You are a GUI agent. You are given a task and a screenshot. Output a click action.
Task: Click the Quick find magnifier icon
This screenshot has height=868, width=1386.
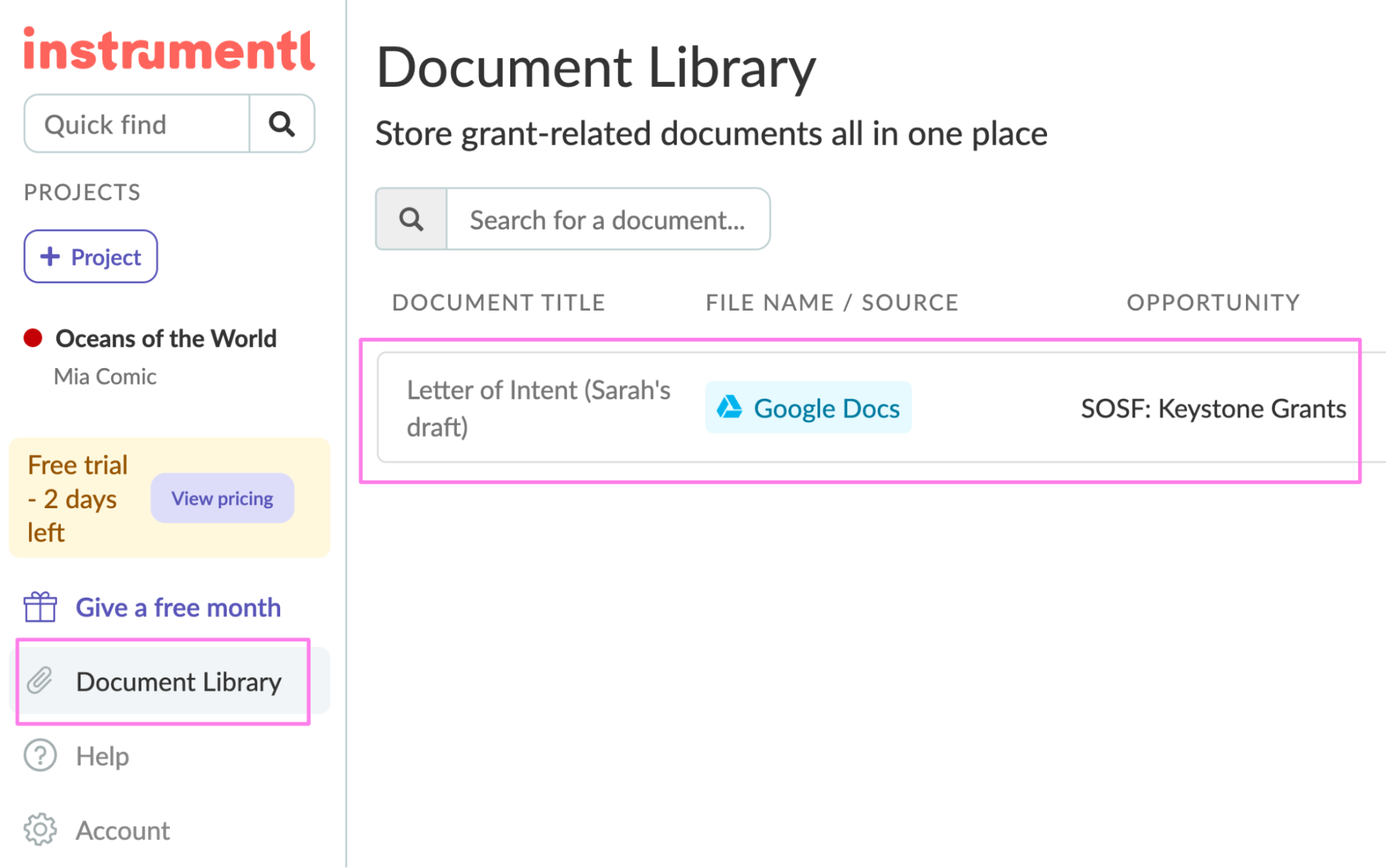coord(281,124)
